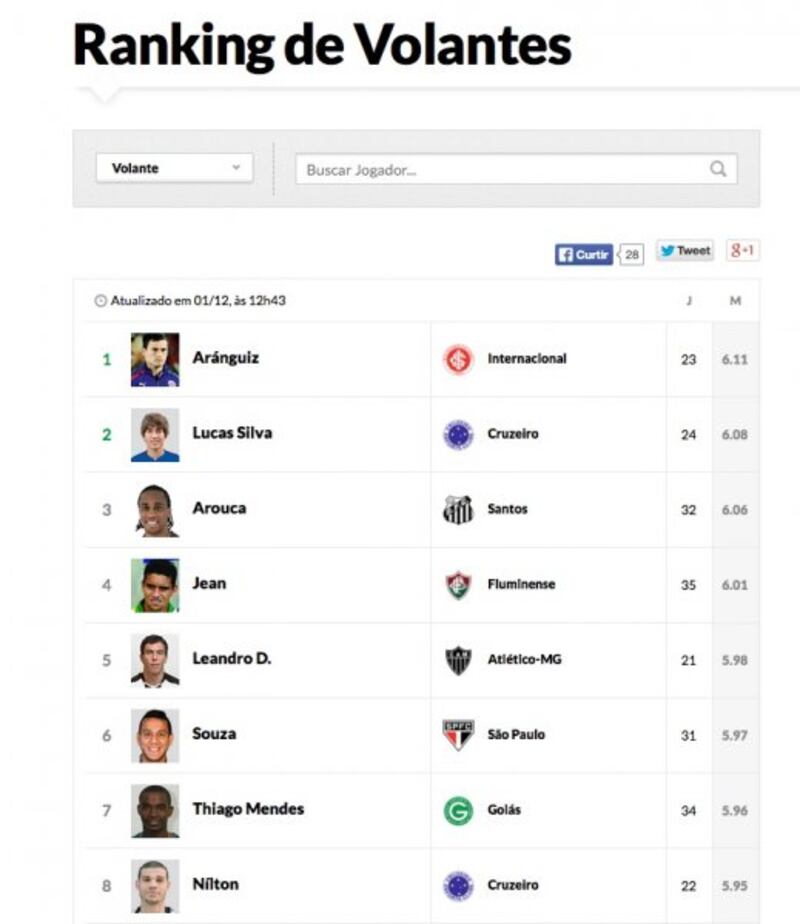Open the Thiago Mendes player link
This screenshot has height=924, width=800.
(248, 808)
